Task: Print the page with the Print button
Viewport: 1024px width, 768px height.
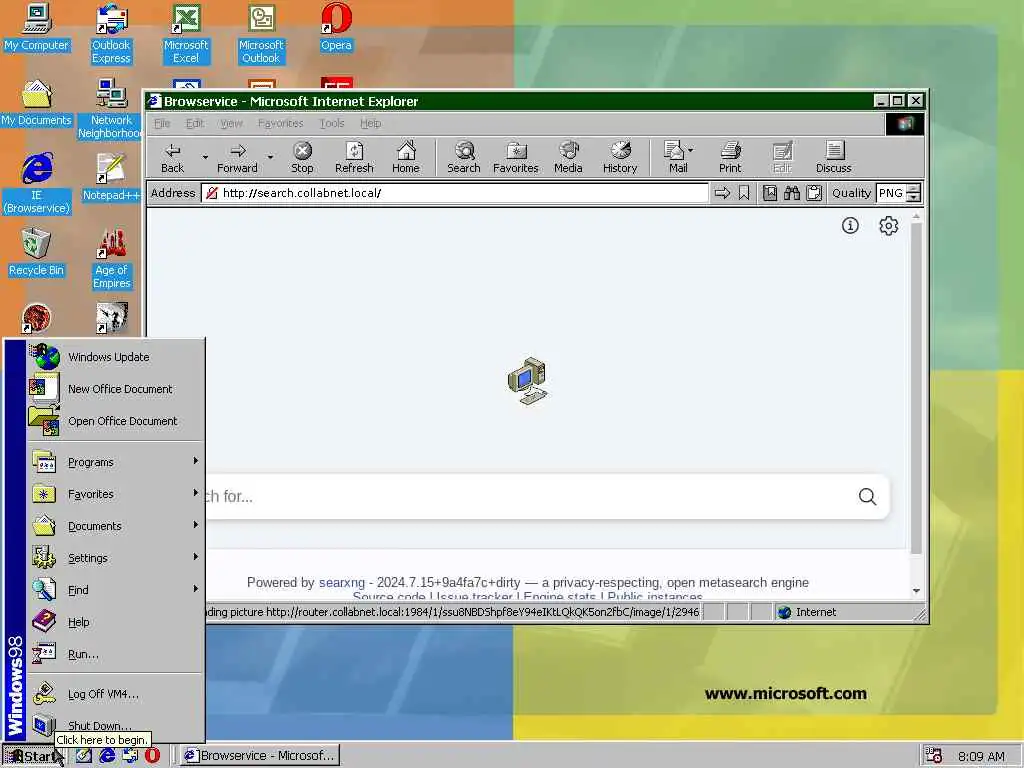Action: [x=730, y=157]
